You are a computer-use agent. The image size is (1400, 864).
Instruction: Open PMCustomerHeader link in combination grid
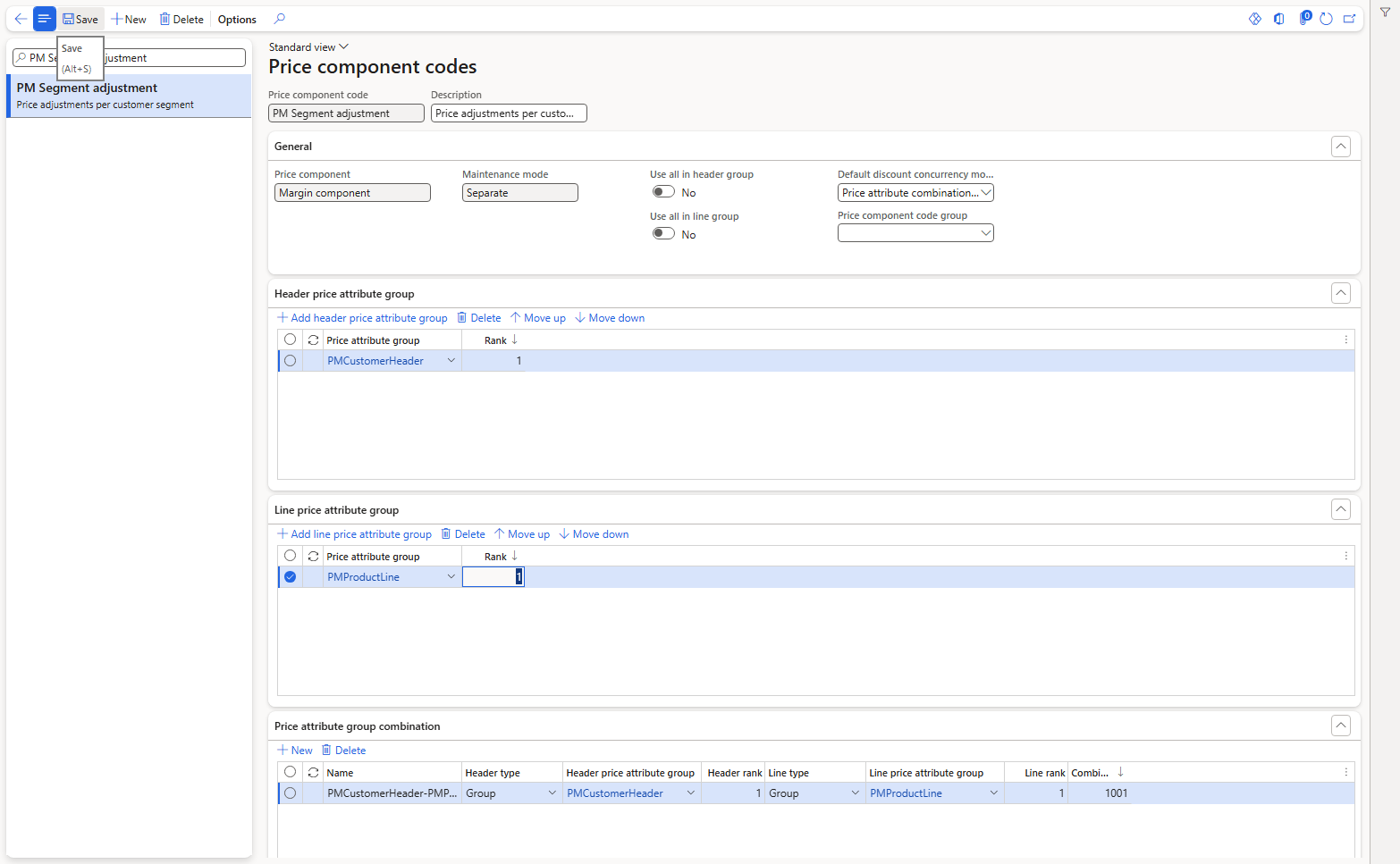(615, 793)
